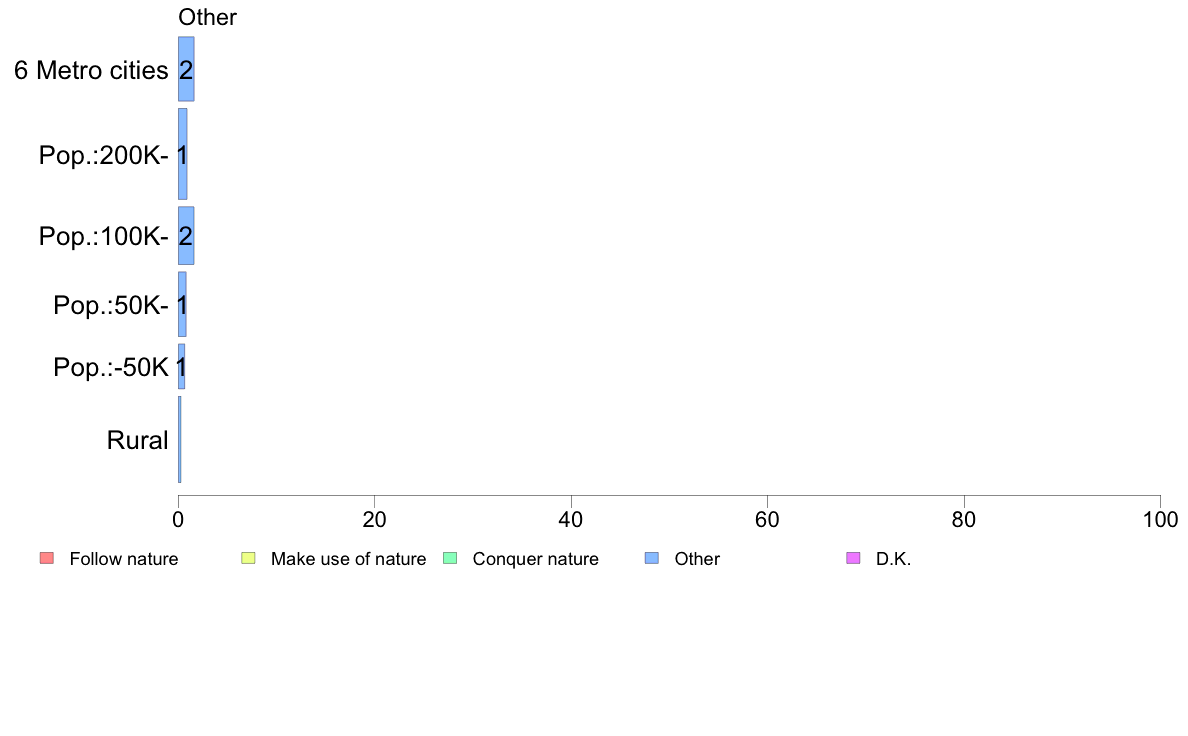Select the 6 Metro cities bar
Viewport: 1188px width, 736px height.
[x=186, y=69]
